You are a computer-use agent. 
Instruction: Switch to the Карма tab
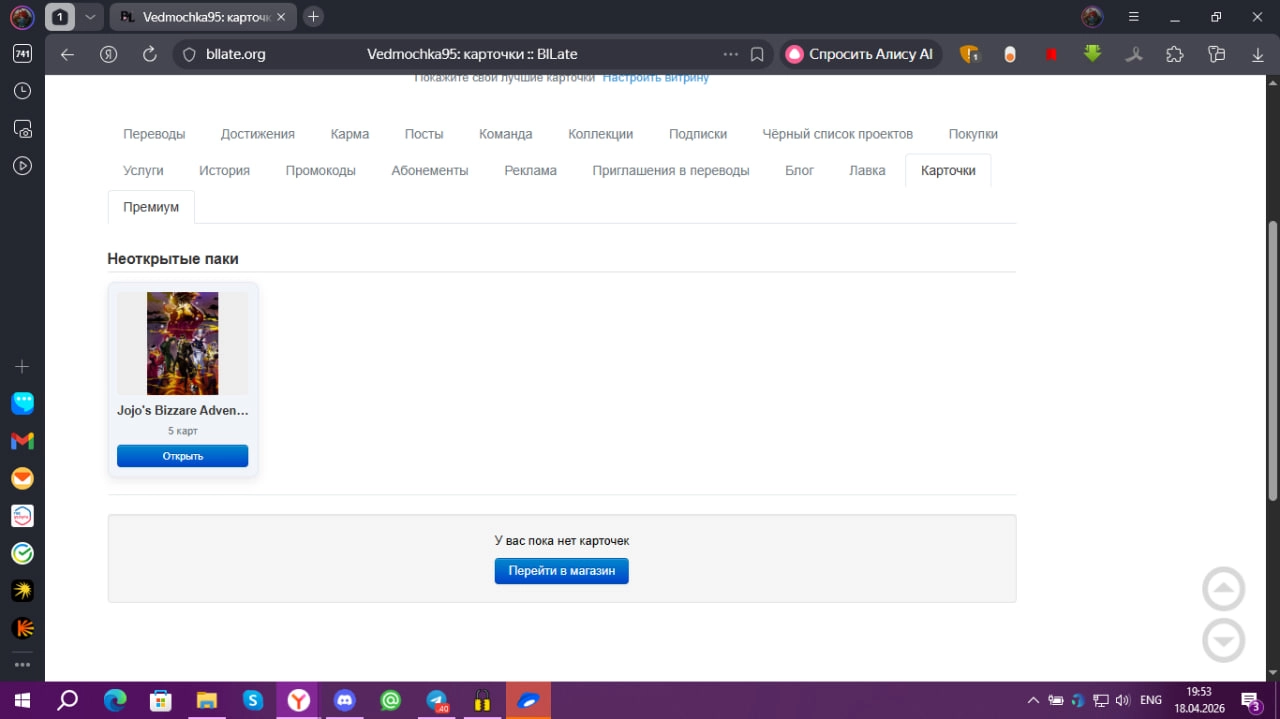pyautogui.click(x=350, y=134)
